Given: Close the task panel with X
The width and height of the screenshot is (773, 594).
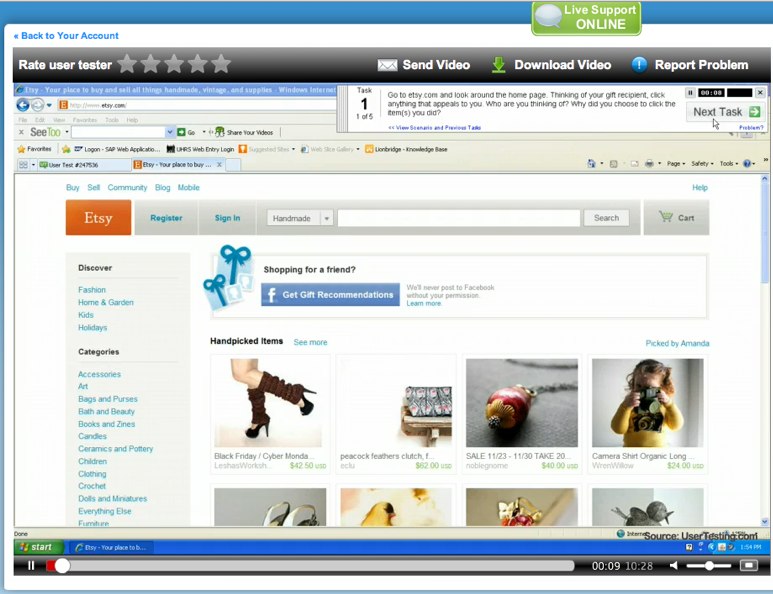Looking at the screenshot, I should [760, 93].
